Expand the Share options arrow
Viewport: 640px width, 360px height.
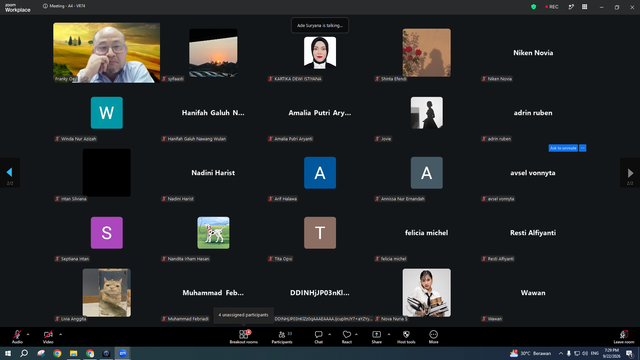(389, 334)
